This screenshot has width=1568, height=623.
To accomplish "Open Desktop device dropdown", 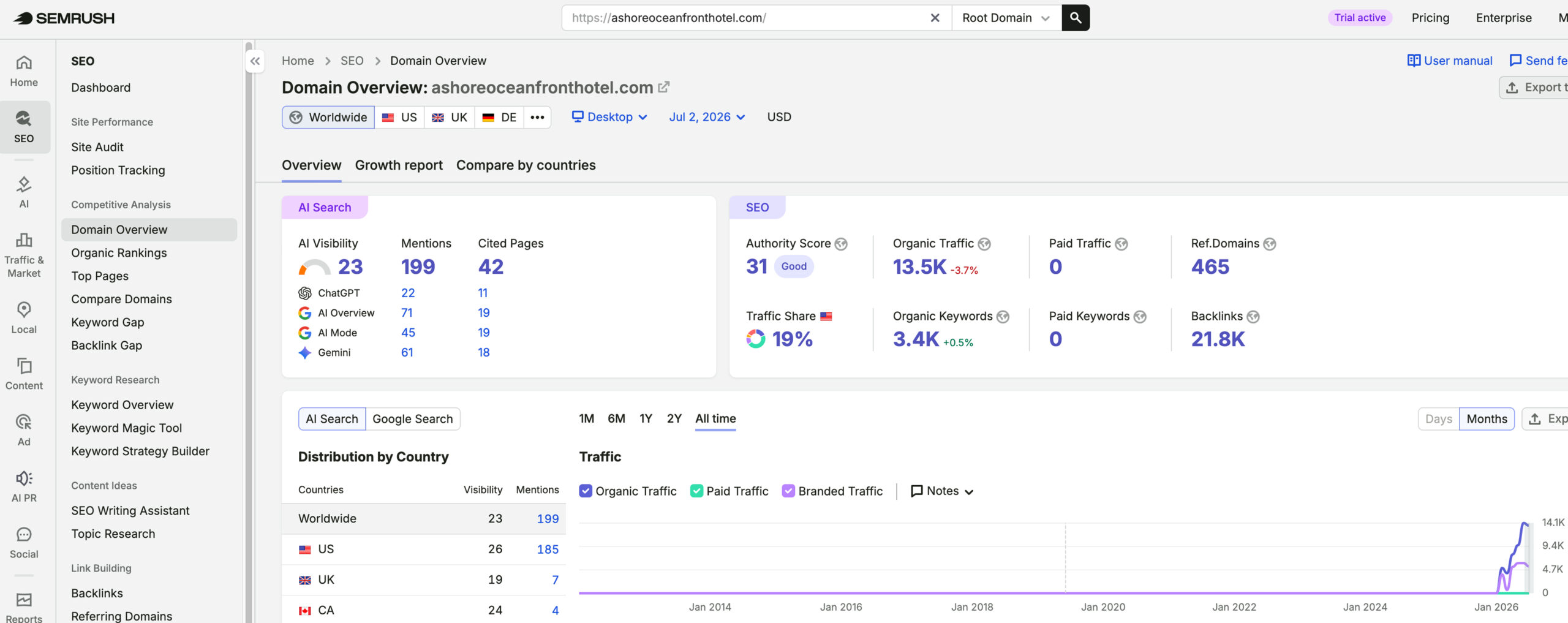I will (x=609, y=117).
